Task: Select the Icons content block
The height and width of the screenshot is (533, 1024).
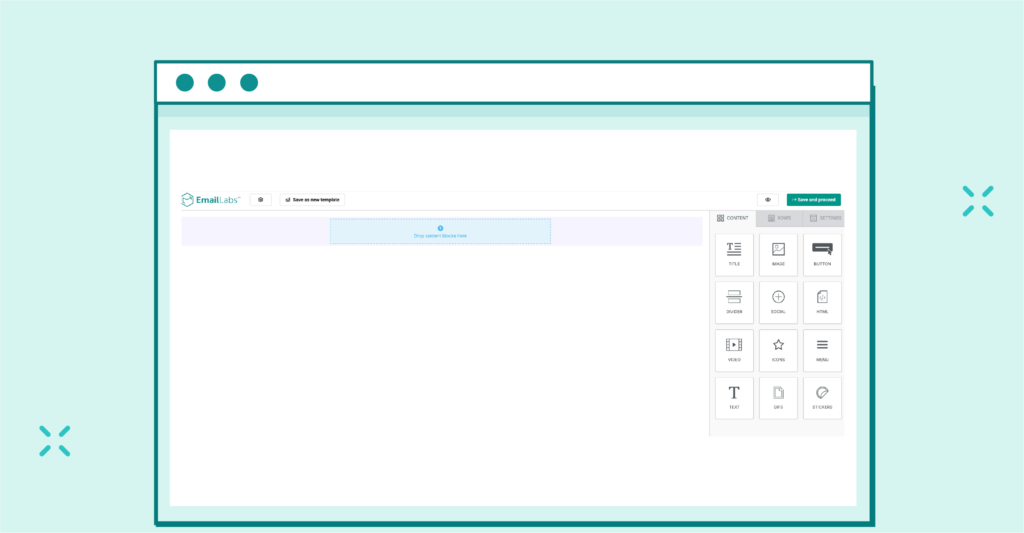Action: pos(778,349)
